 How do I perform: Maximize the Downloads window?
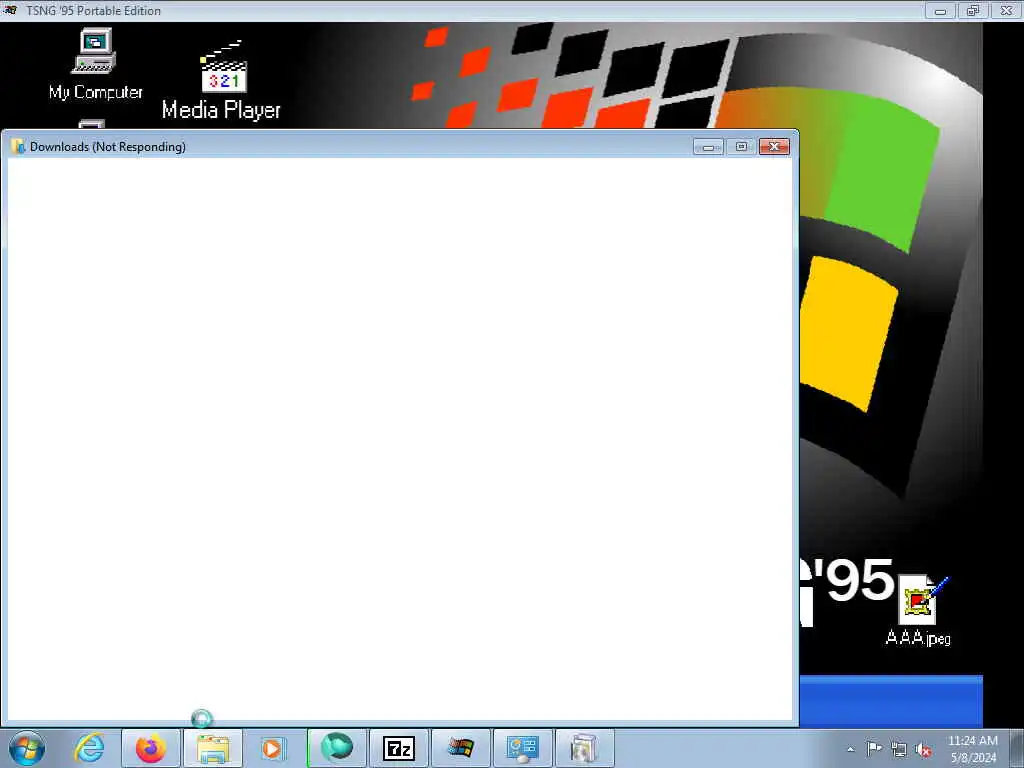[x=741, y=147]
